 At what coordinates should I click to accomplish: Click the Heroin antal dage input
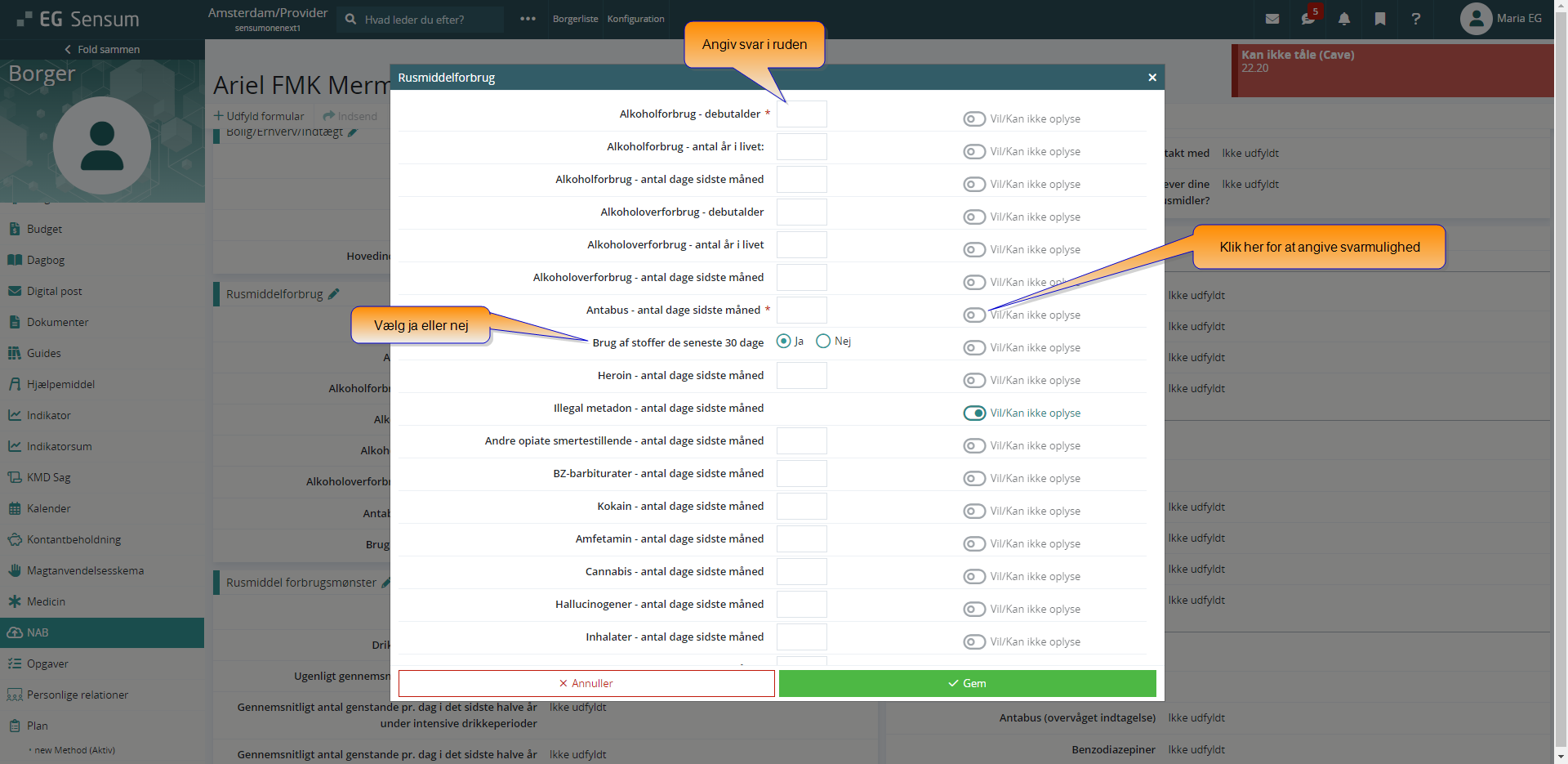[802, 376]
